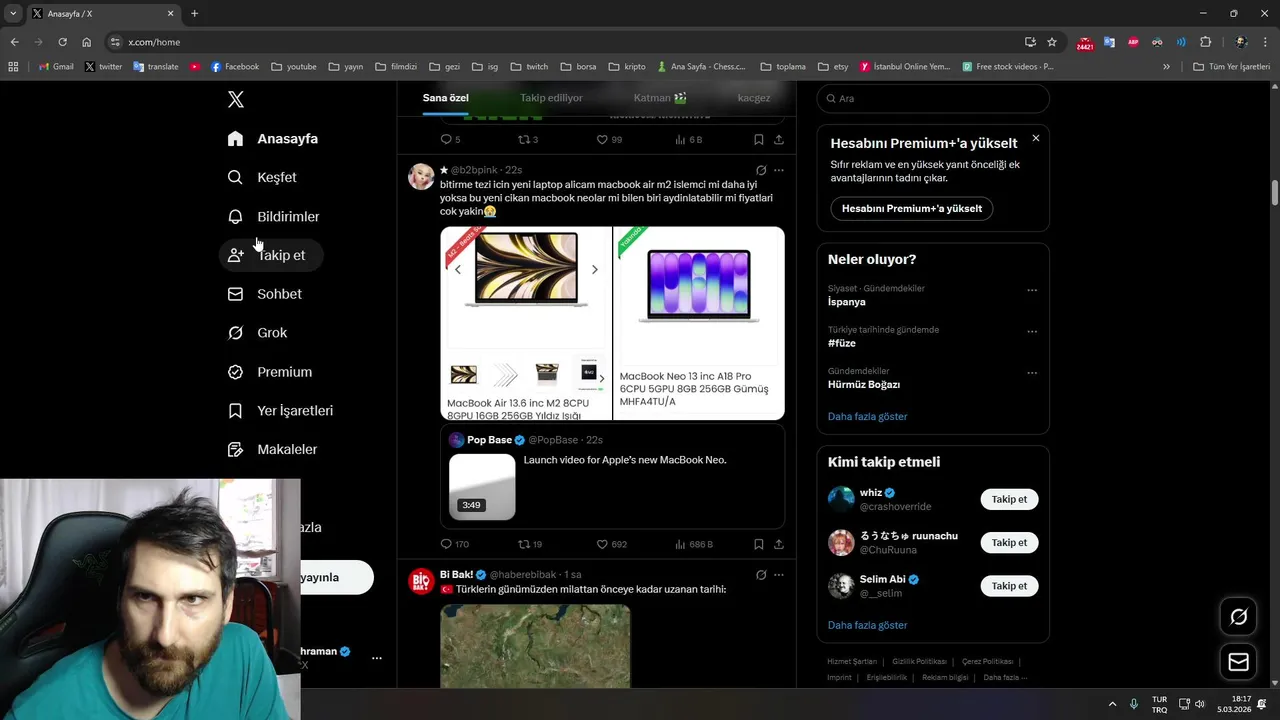Switch to Katman tab
The height and width of the screenshot is (720, 1280).
click(660, 98)
